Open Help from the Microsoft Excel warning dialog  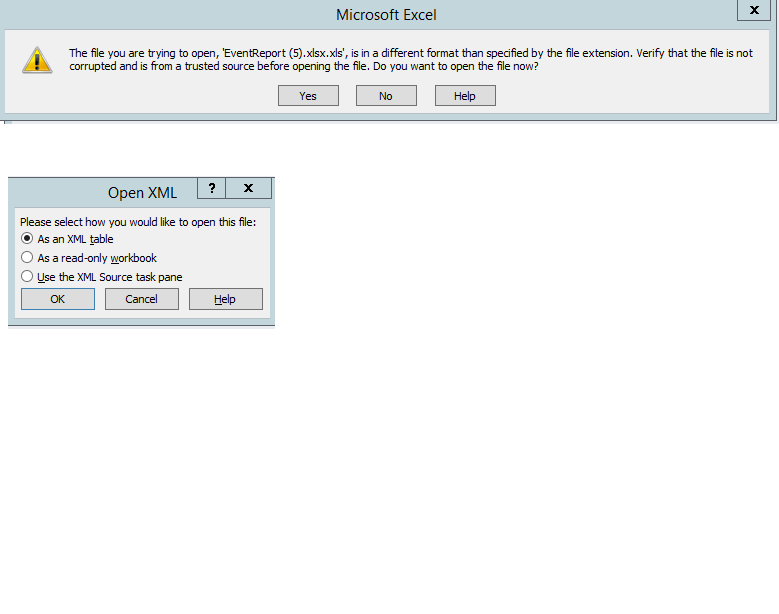465,96
